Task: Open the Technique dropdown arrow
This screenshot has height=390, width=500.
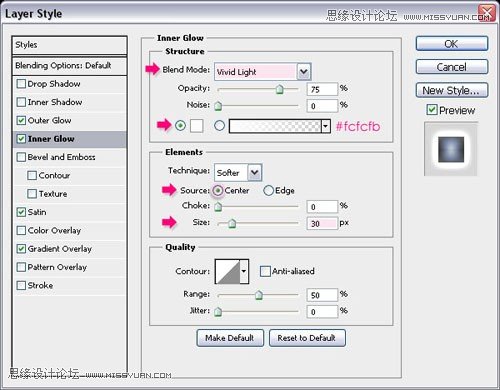Action: (x=255, y=172)
